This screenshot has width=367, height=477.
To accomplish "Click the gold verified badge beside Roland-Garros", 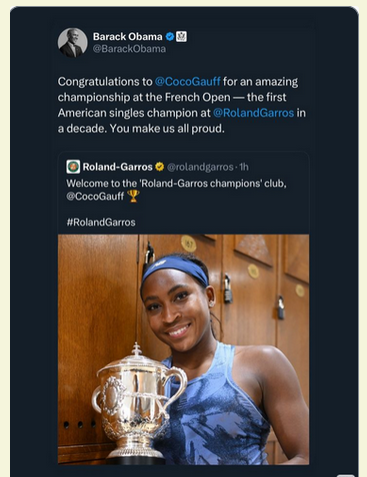I will click(160, 166).
